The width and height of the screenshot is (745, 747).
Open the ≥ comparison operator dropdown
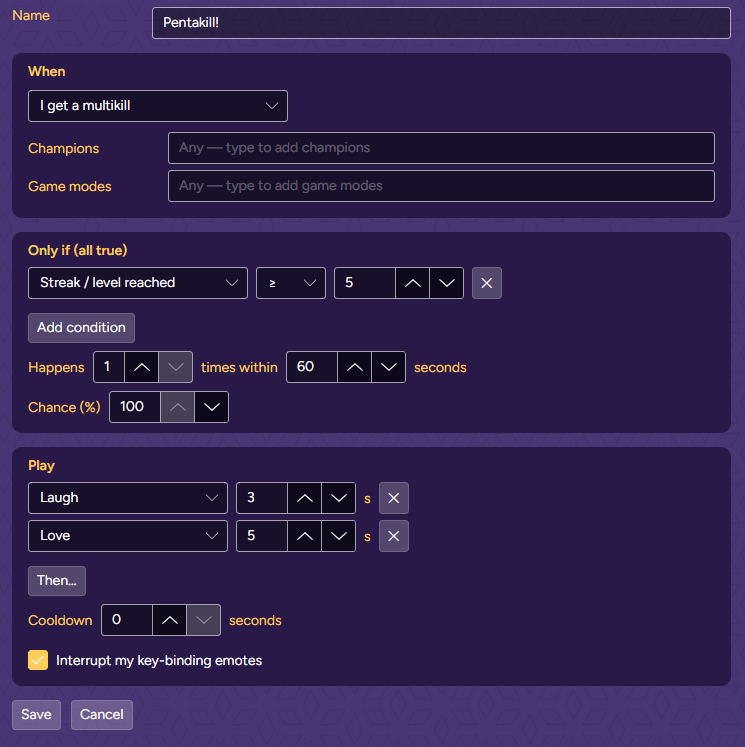(x=291, y=283)
